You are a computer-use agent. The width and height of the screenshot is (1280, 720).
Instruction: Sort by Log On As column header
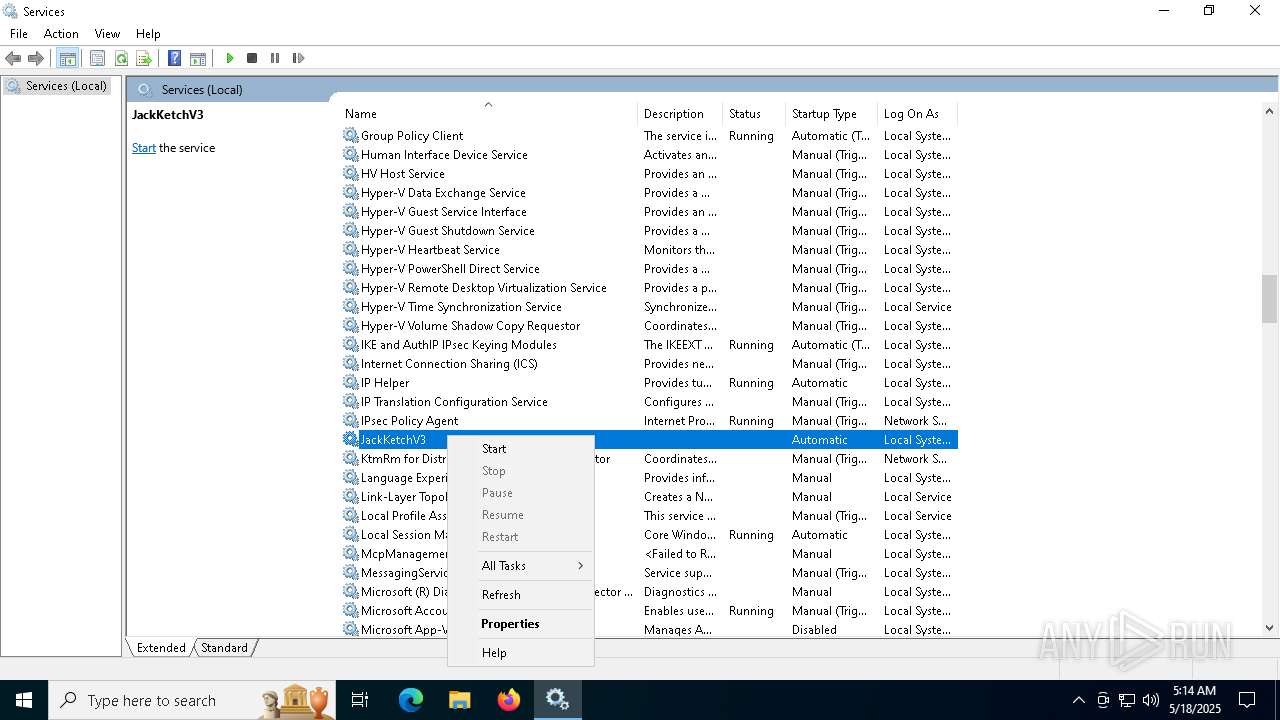click(916, 114)
